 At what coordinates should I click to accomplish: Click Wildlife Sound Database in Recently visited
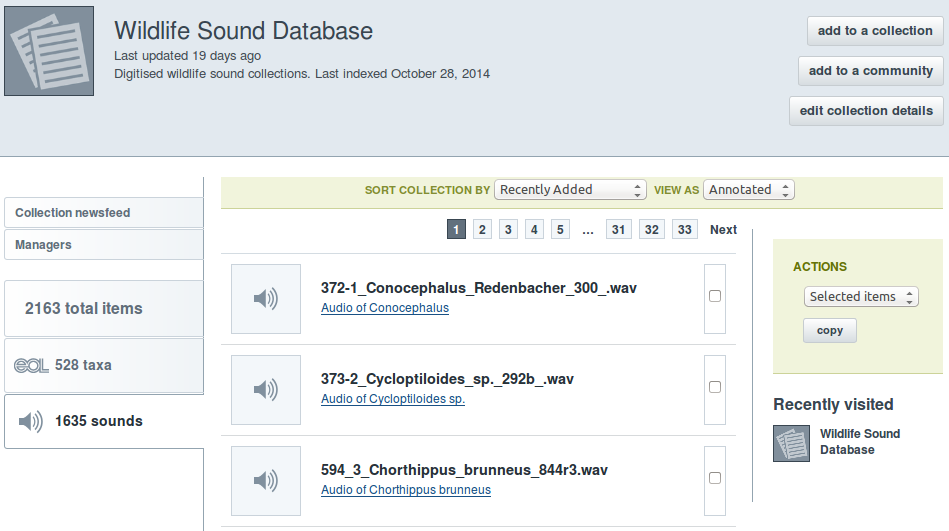pos(859,441)
